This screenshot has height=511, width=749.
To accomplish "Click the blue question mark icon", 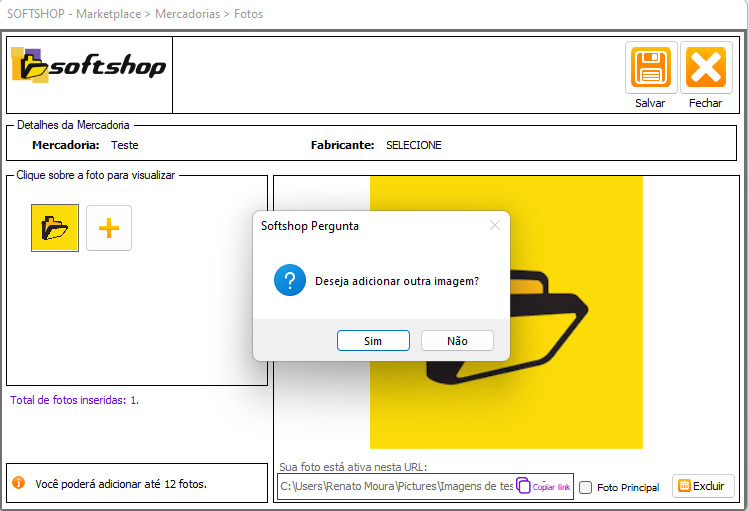I will pos(289,281).
